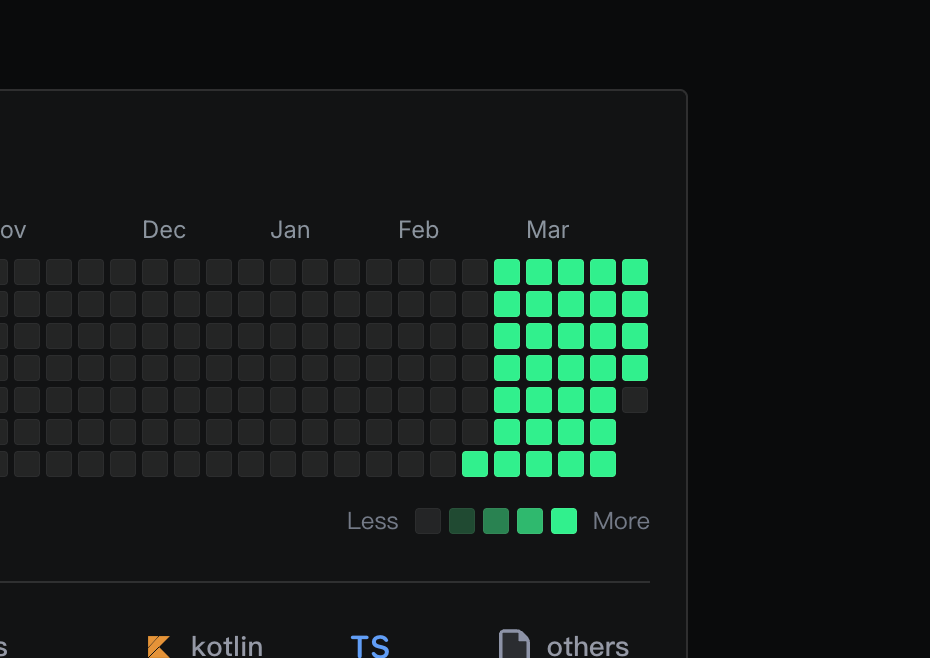This screenshot has width=930, height=658.
Task: Select the Dec month label
Action: pos(164,230)
